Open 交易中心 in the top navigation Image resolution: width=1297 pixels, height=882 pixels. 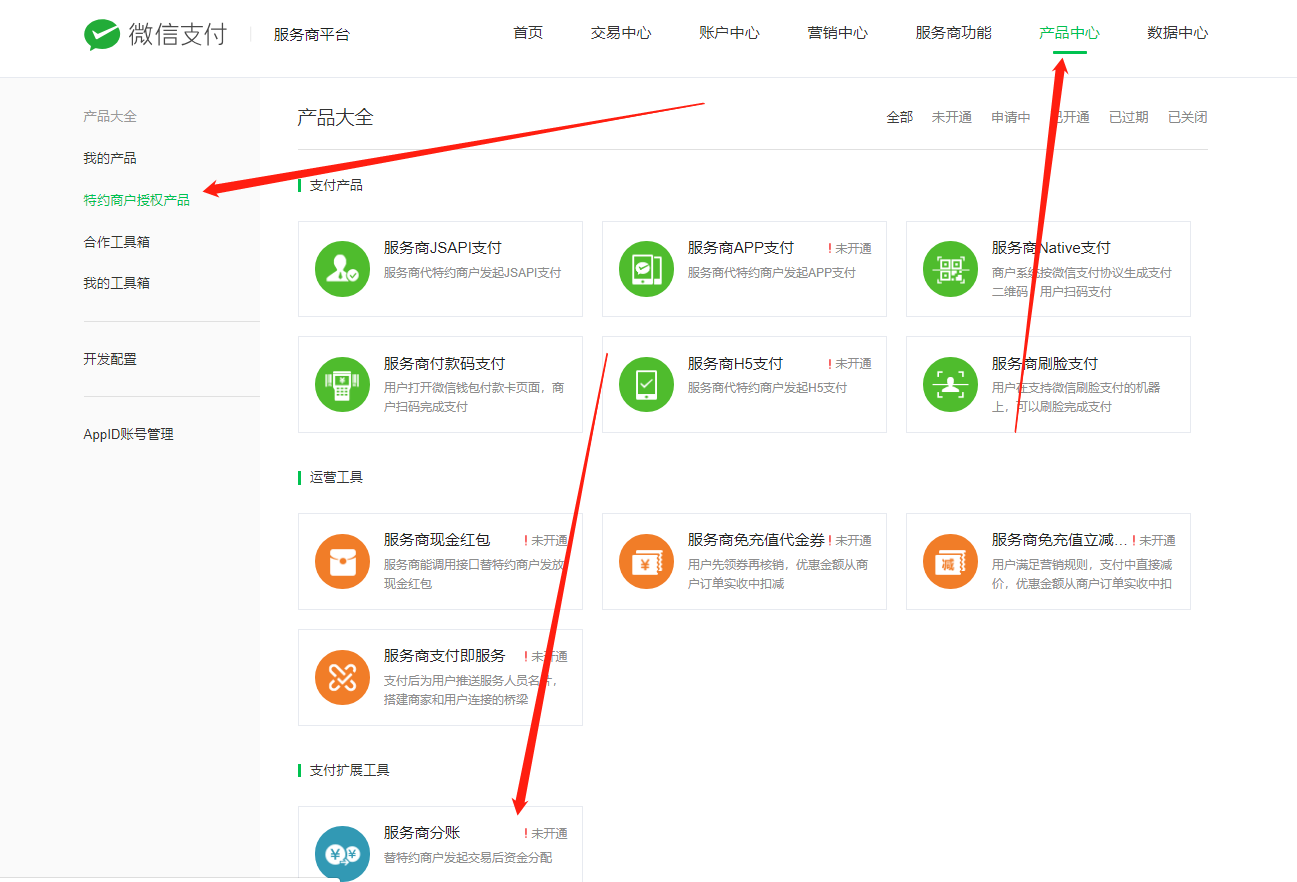tap(621, 33)
